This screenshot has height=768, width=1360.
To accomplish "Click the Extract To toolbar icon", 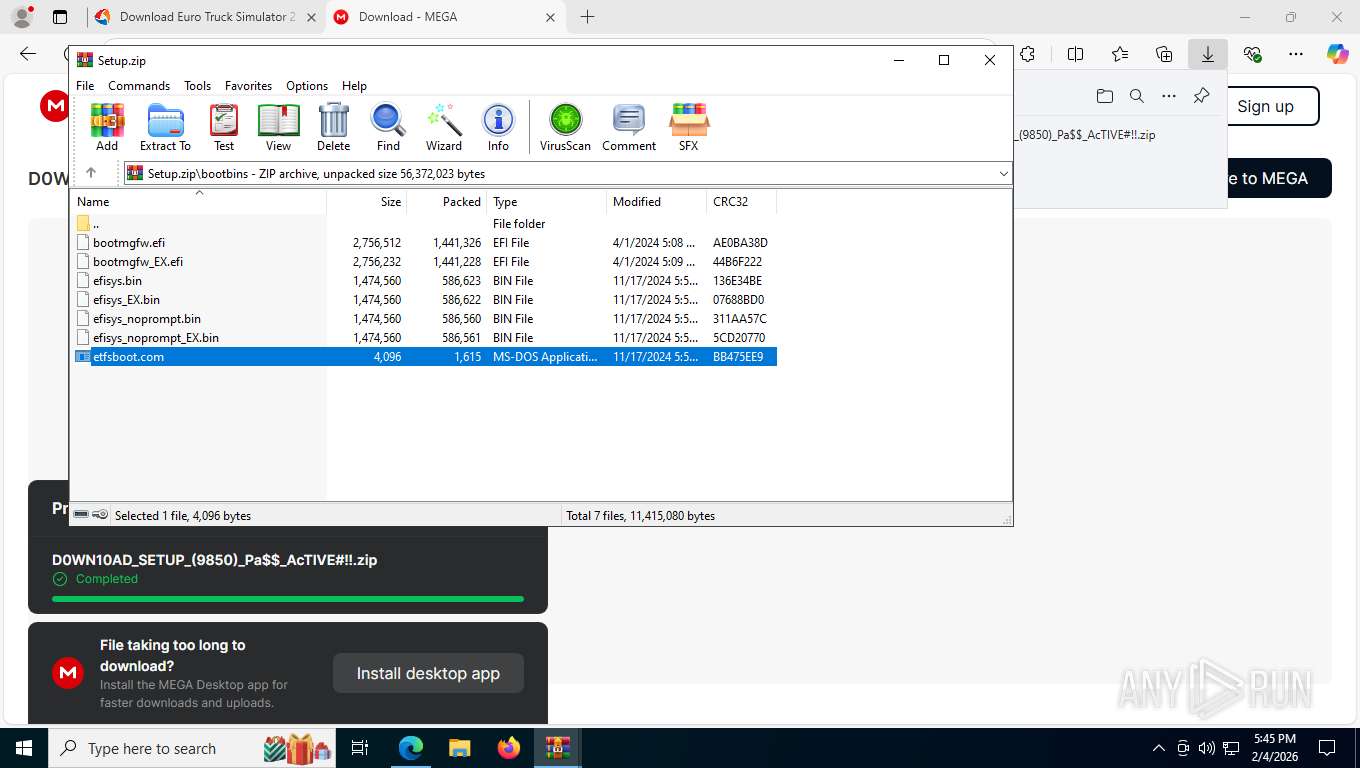I will (x=165, y=127).
